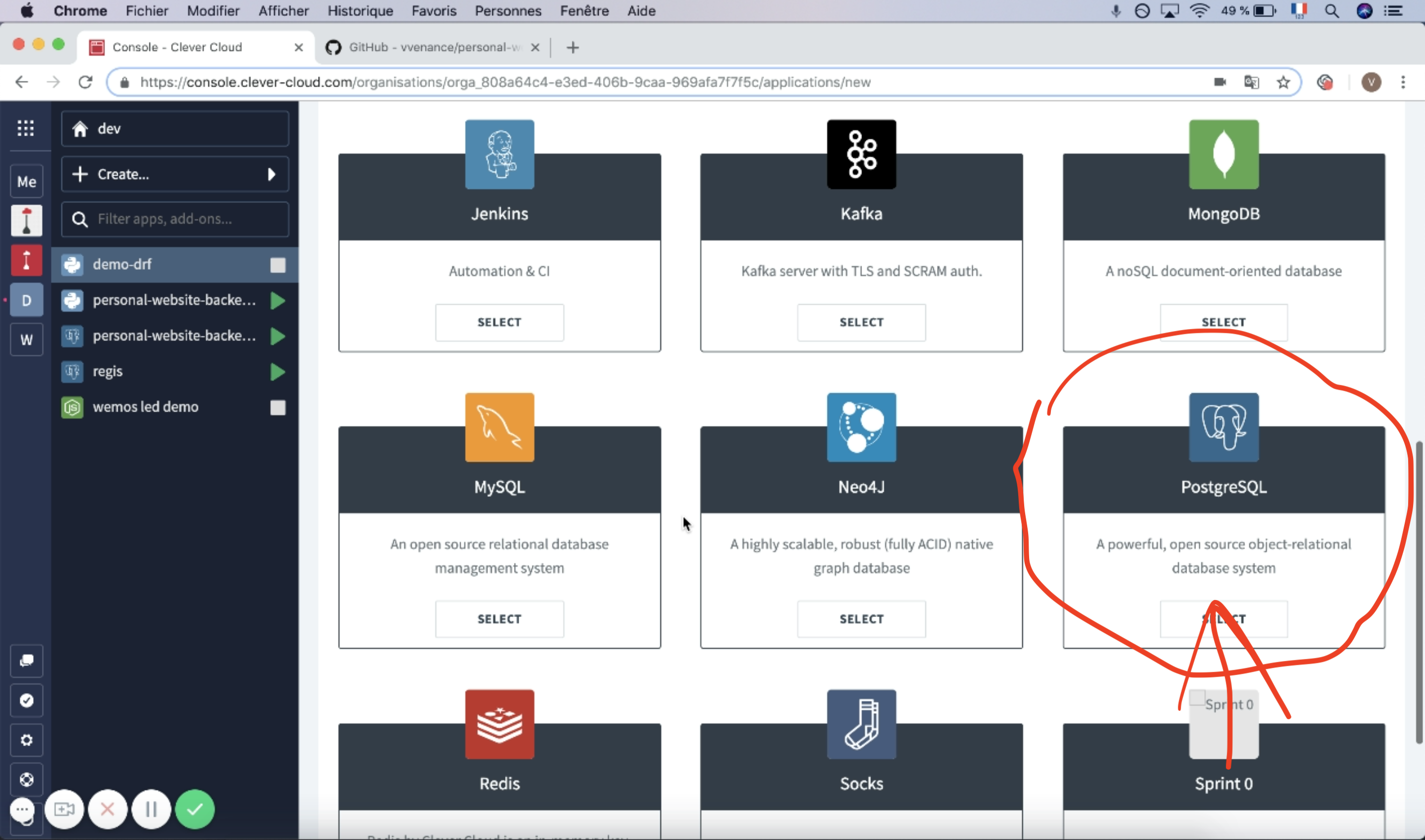The image size is (1425, 840).
Task: Click the Wi-Fi menu bar icon
Action: (1199, 11)
